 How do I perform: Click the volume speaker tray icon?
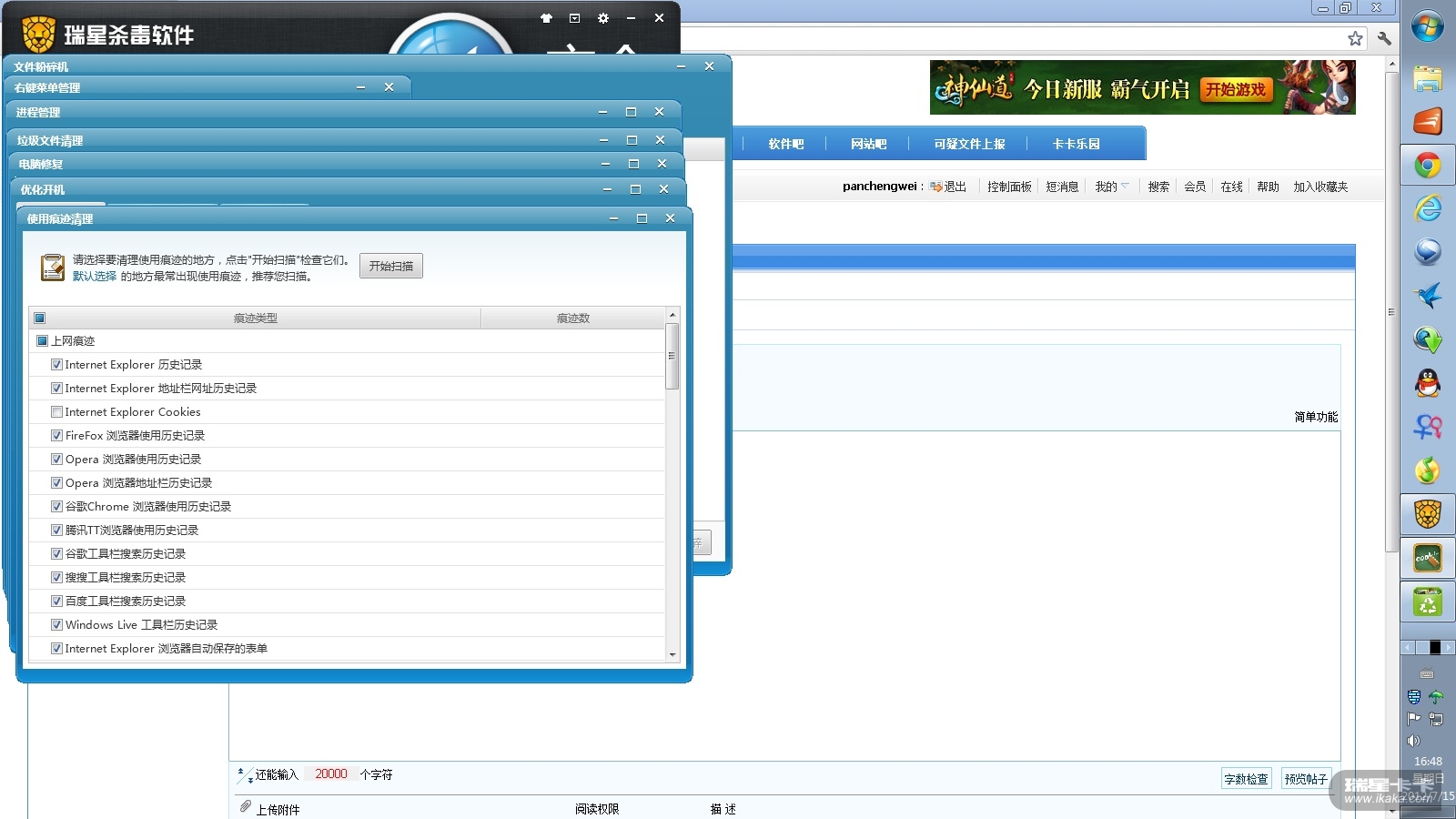[1413, 741]
